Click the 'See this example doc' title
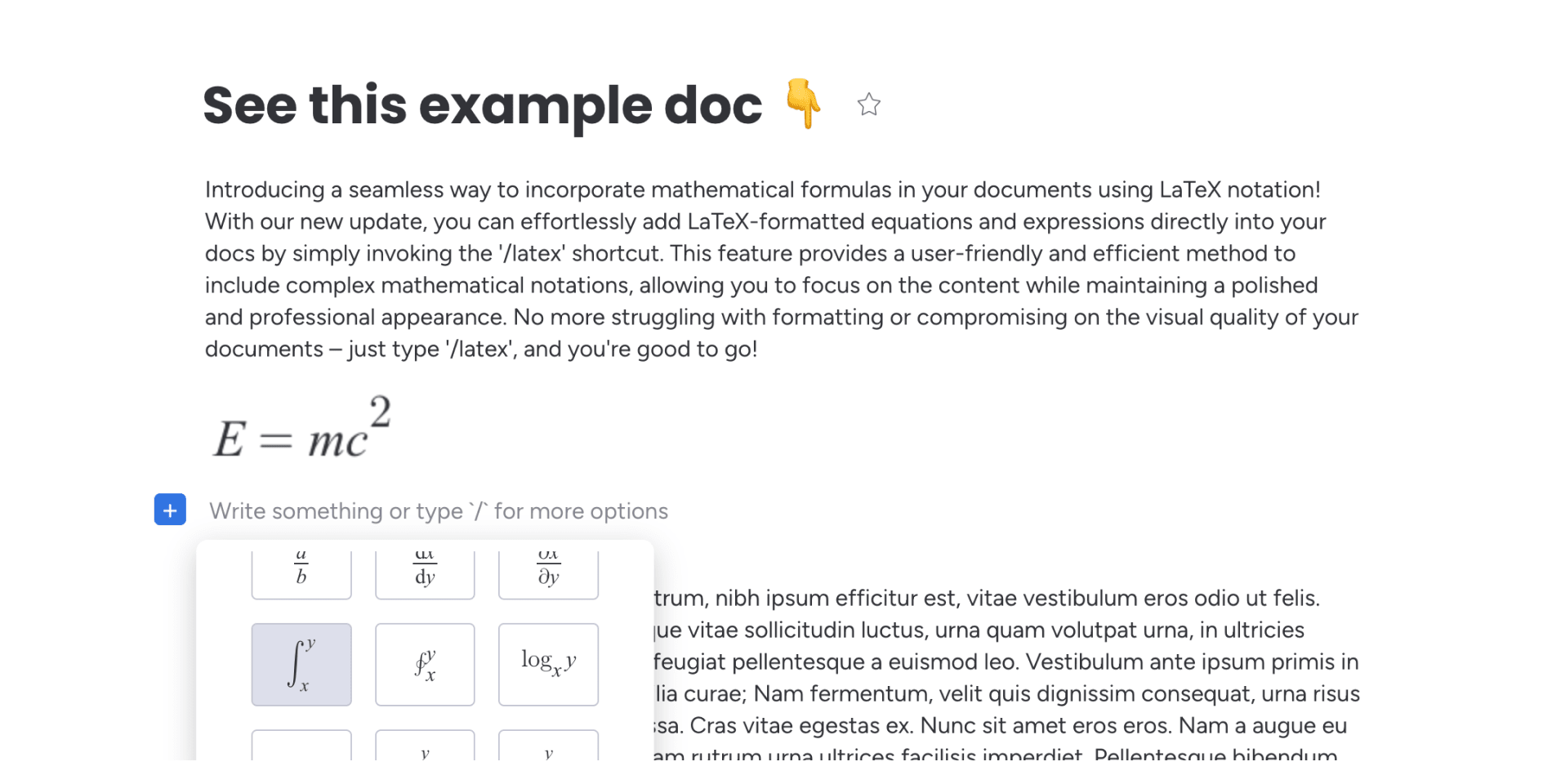The height and width of the screenshot is (784, 1552). click(x=482, y=106)
